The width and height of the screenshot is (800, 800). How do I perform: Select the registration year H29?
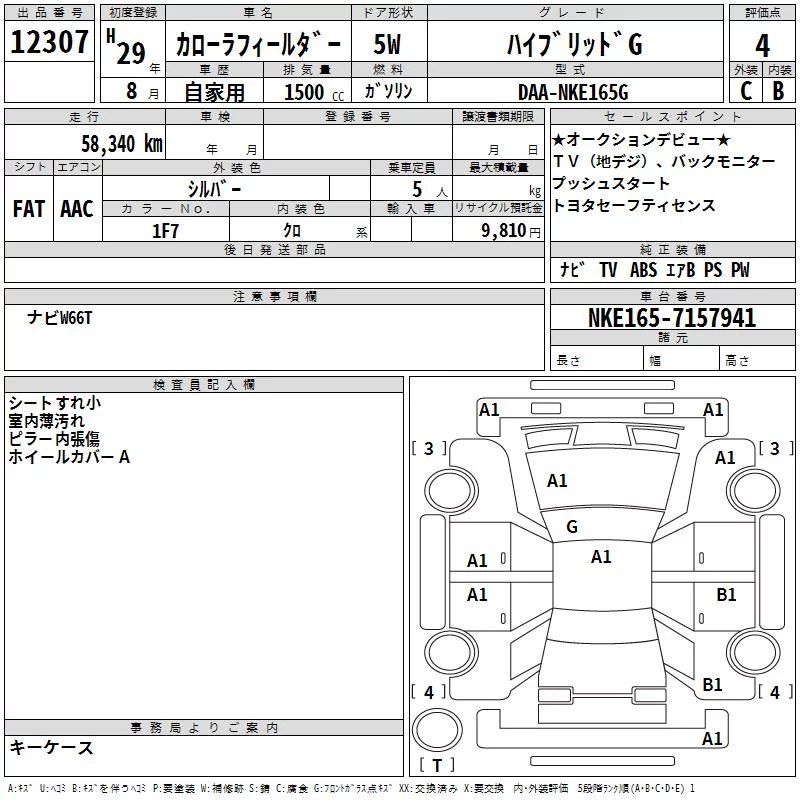pyautogui.click(x=127, y=48)
